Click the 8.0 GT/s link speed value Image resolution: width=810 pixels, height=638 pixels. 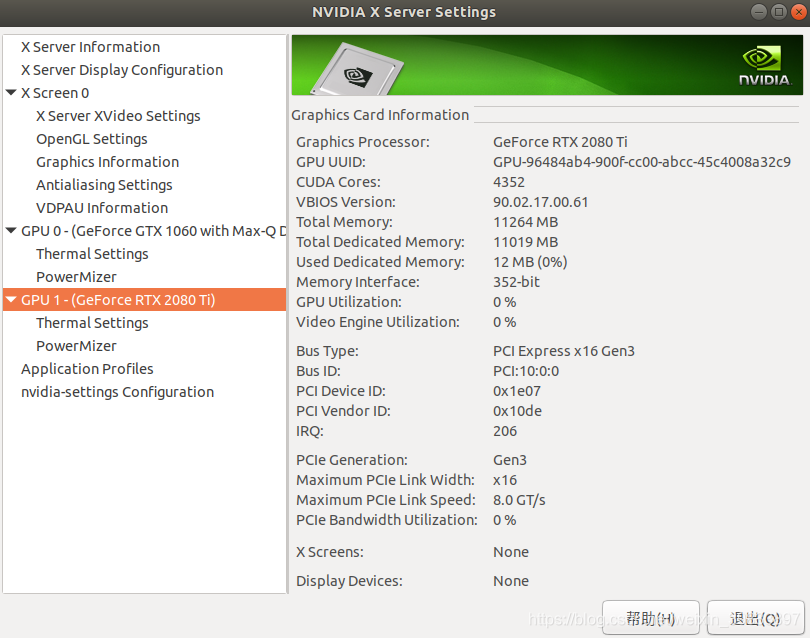[519, 501]
